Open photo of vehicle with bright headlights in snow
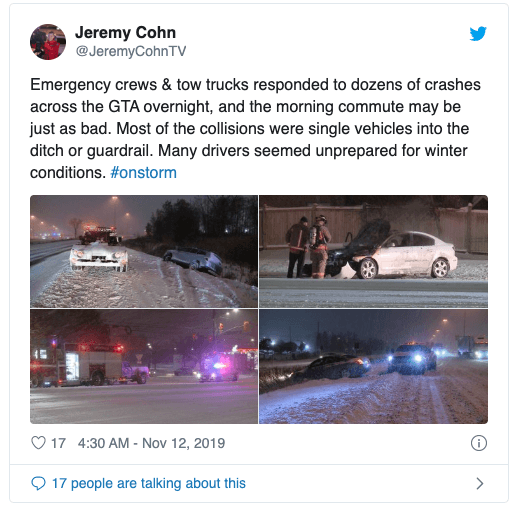 click(373, 366)
